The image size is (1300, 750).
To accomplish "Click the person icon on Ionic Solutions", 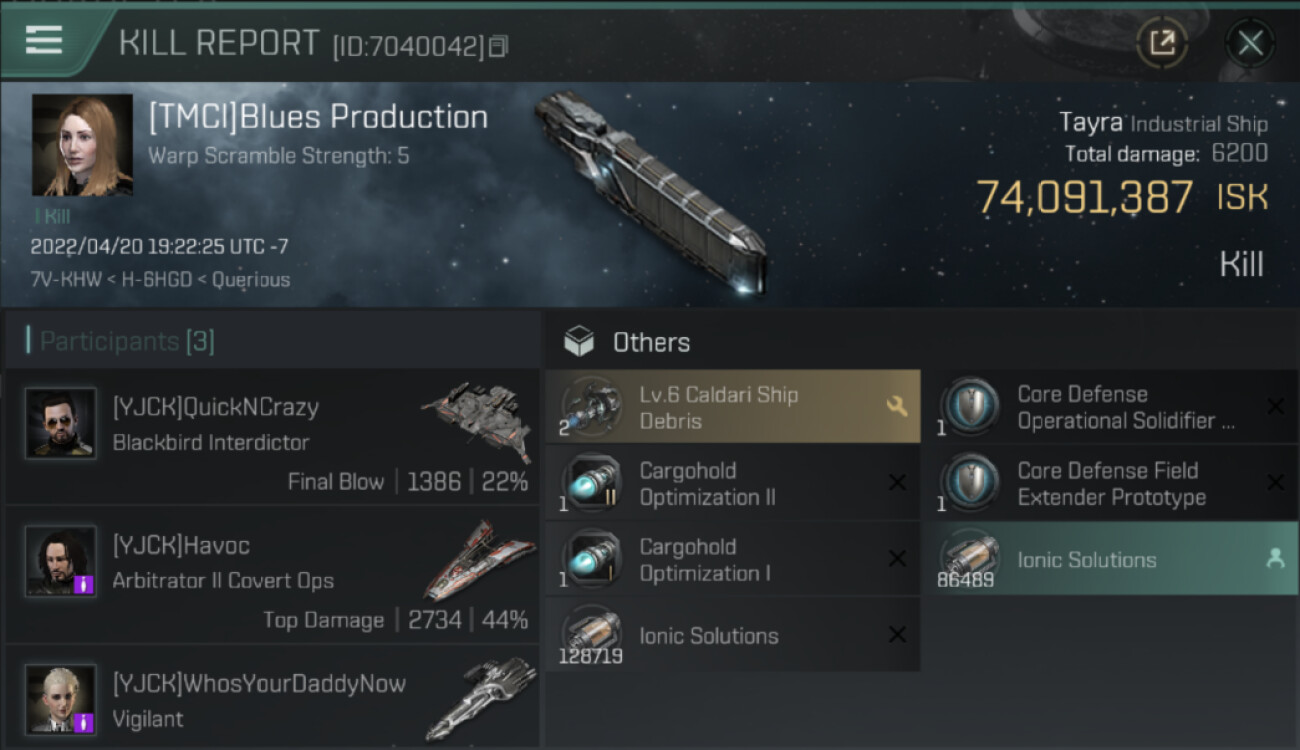I will pyautogui.click(x=1275, y=559).
